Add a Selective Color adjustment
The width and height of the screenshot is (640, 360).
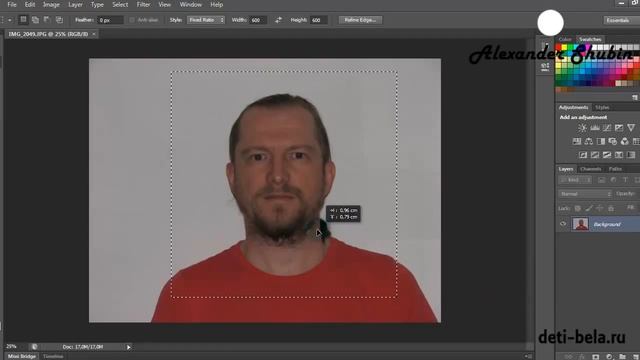click(619, 155)
